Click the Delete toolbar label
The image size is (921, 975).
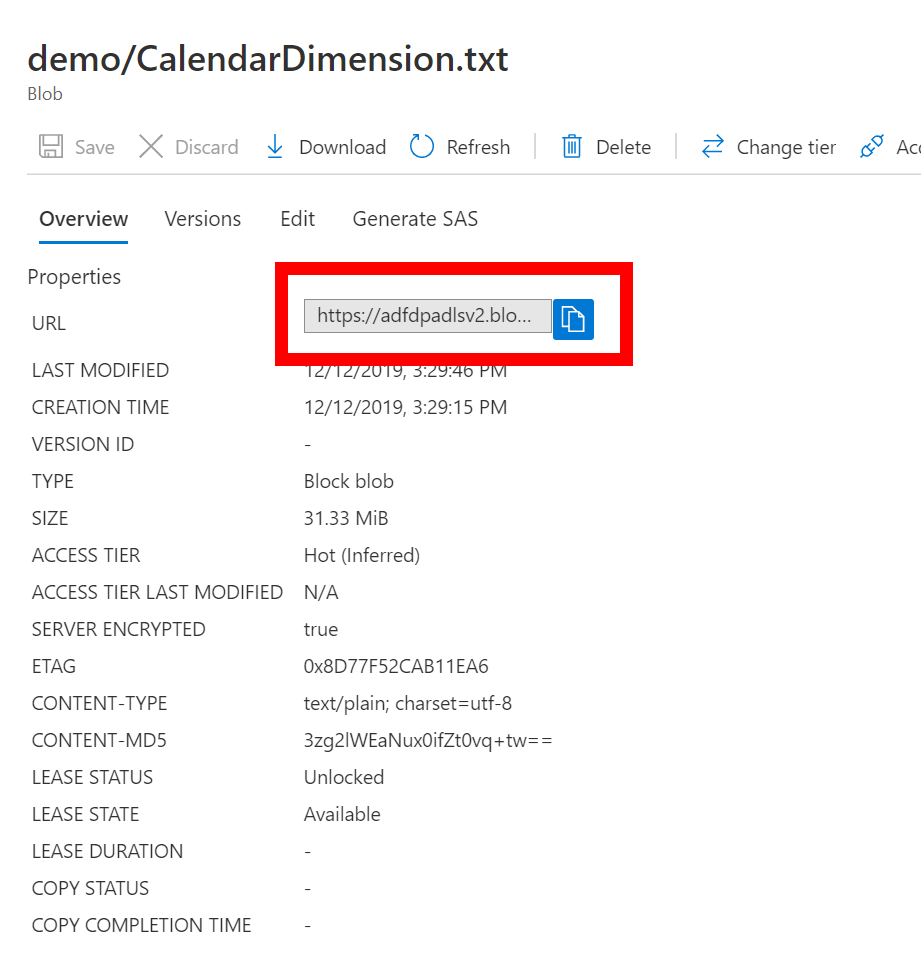622,147
